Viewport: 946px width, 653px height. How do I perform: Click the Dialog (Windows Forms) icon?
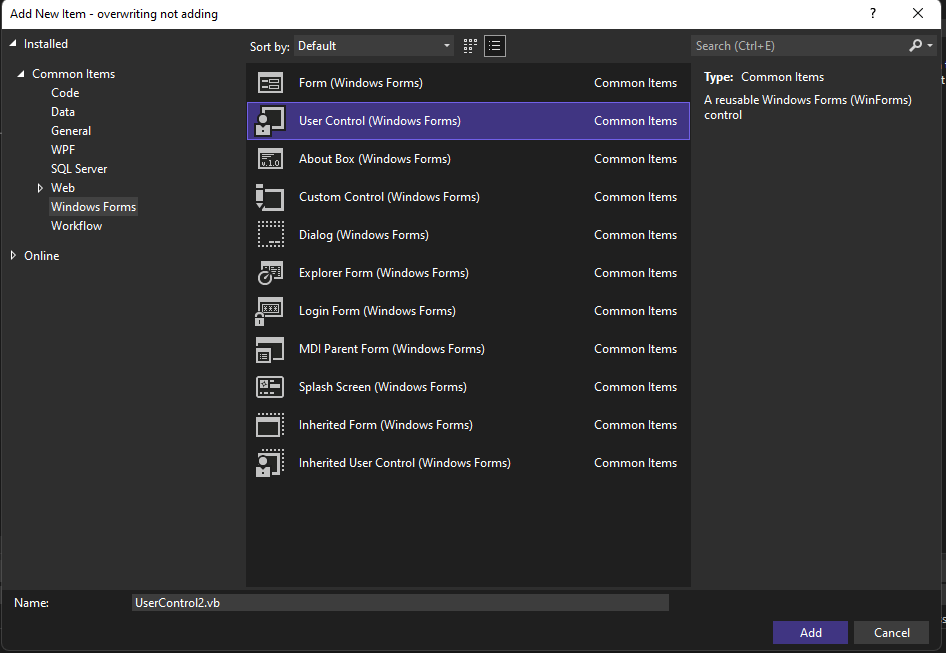click(270, 234)
